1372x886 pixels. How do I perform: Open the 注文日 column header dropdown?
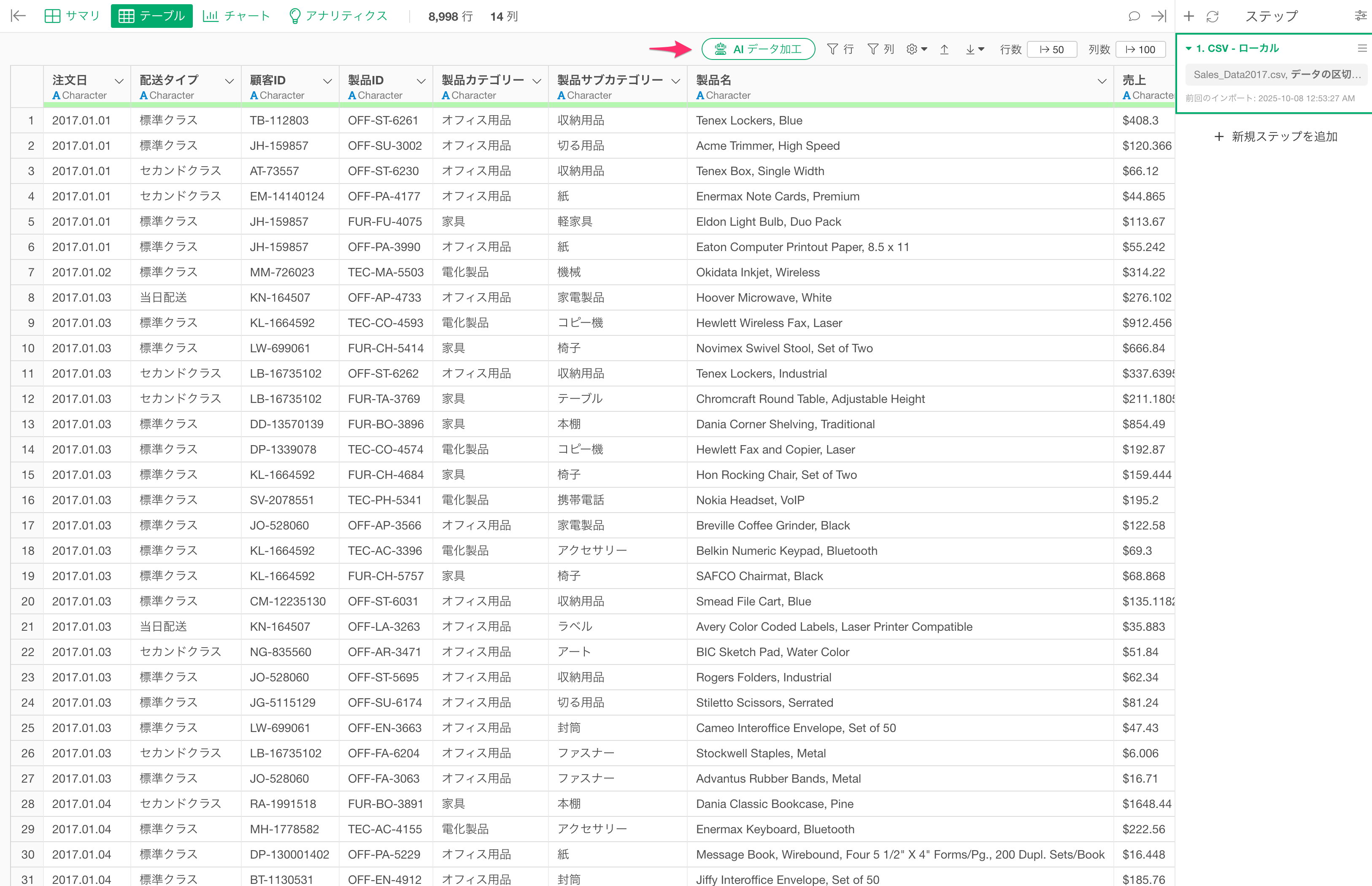point(119,81)
